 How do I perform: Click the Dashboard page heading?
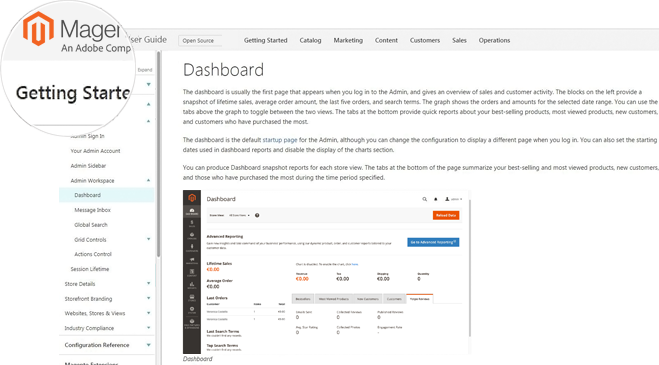(x=223, y=70)
